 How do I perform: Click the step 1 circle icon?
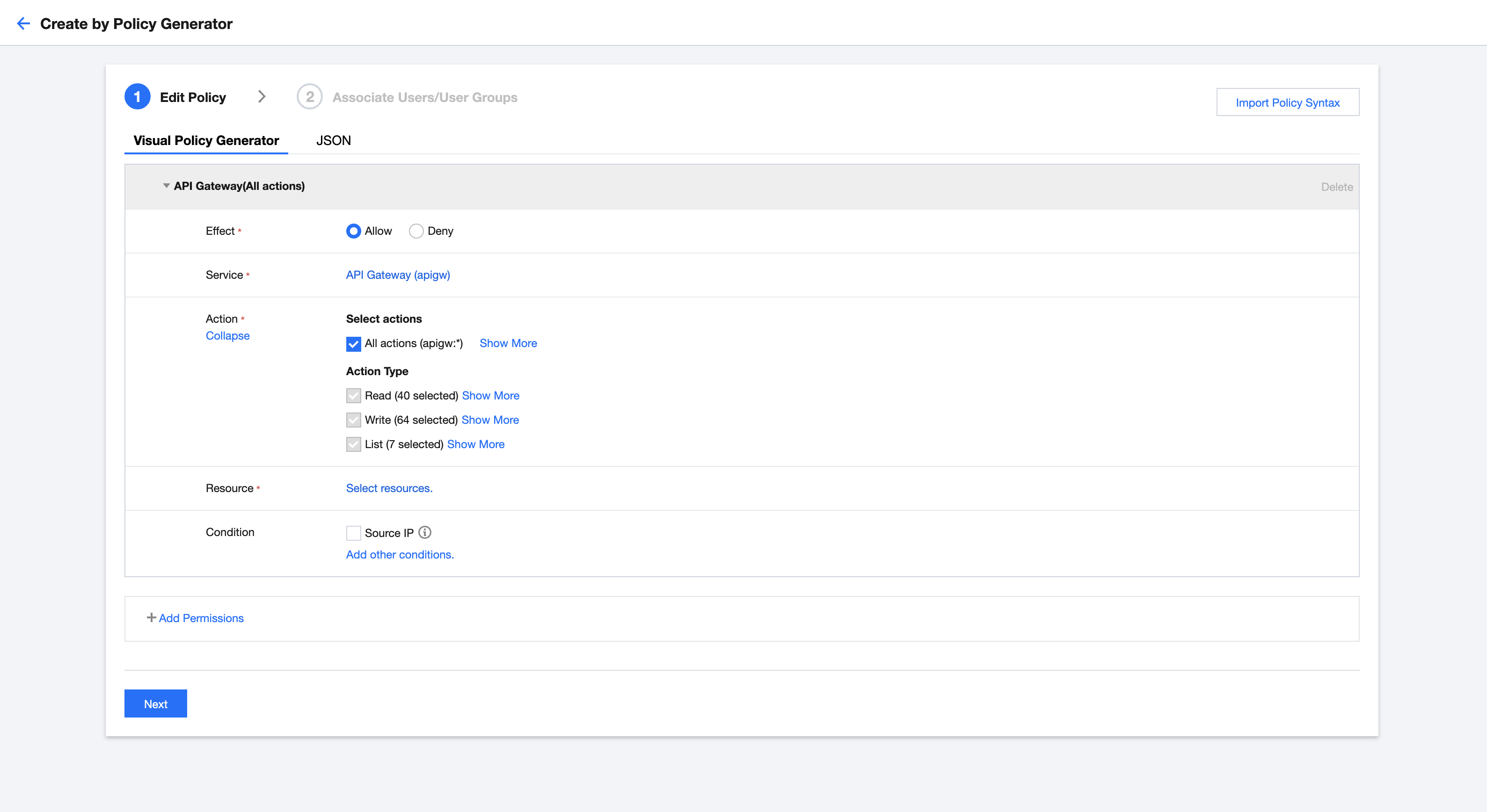[138, 97]
